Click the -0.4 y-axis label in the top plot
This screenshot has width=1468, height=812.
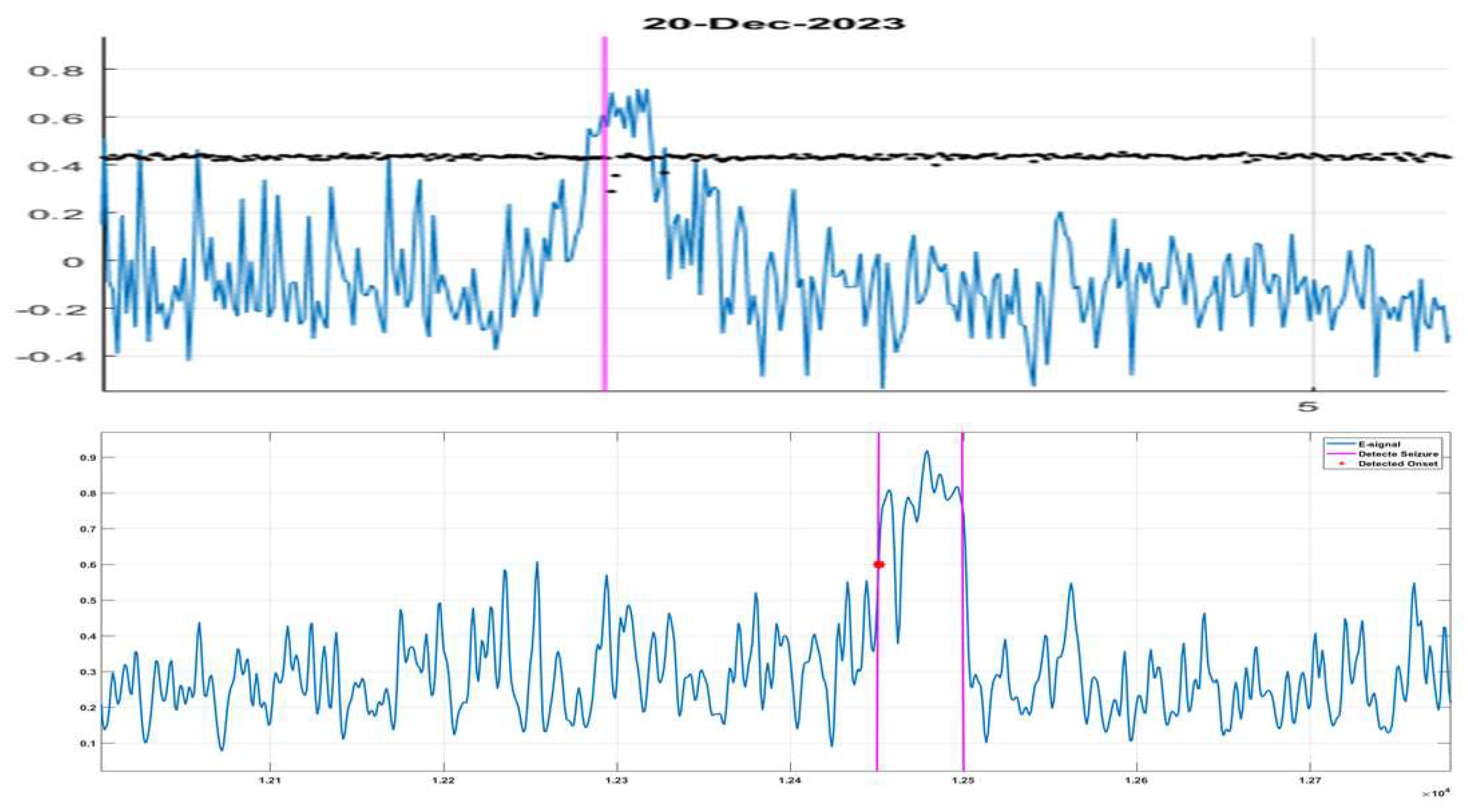pos(51,357)
